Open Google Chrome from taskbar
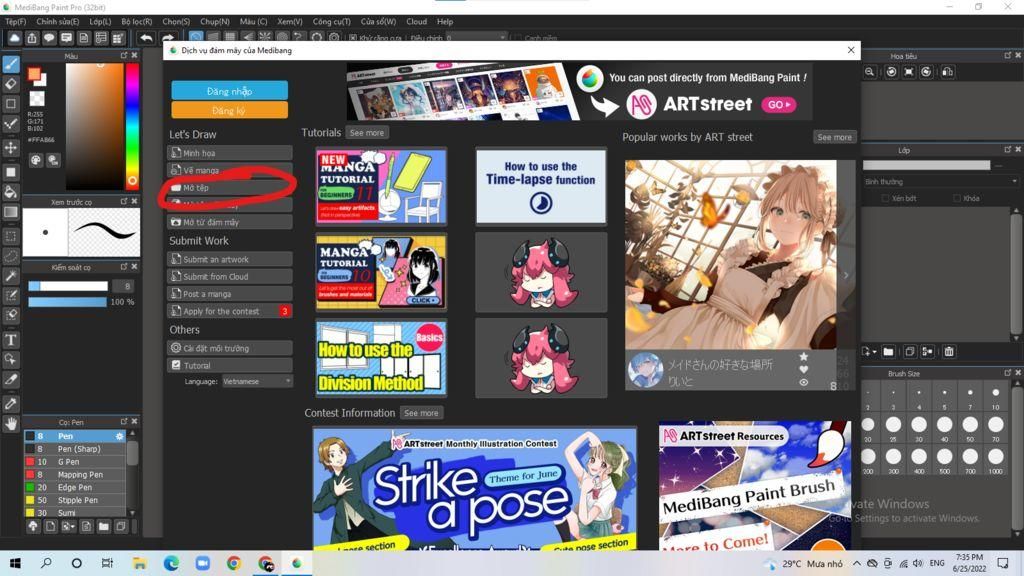The height and width of the screenshot is (576, 1024). 233,563
